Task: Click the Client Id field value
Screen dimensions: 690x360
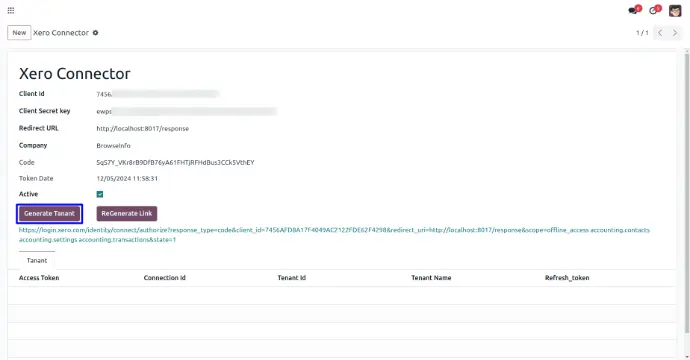Action: pyautogui.click(x=158, y=94)
